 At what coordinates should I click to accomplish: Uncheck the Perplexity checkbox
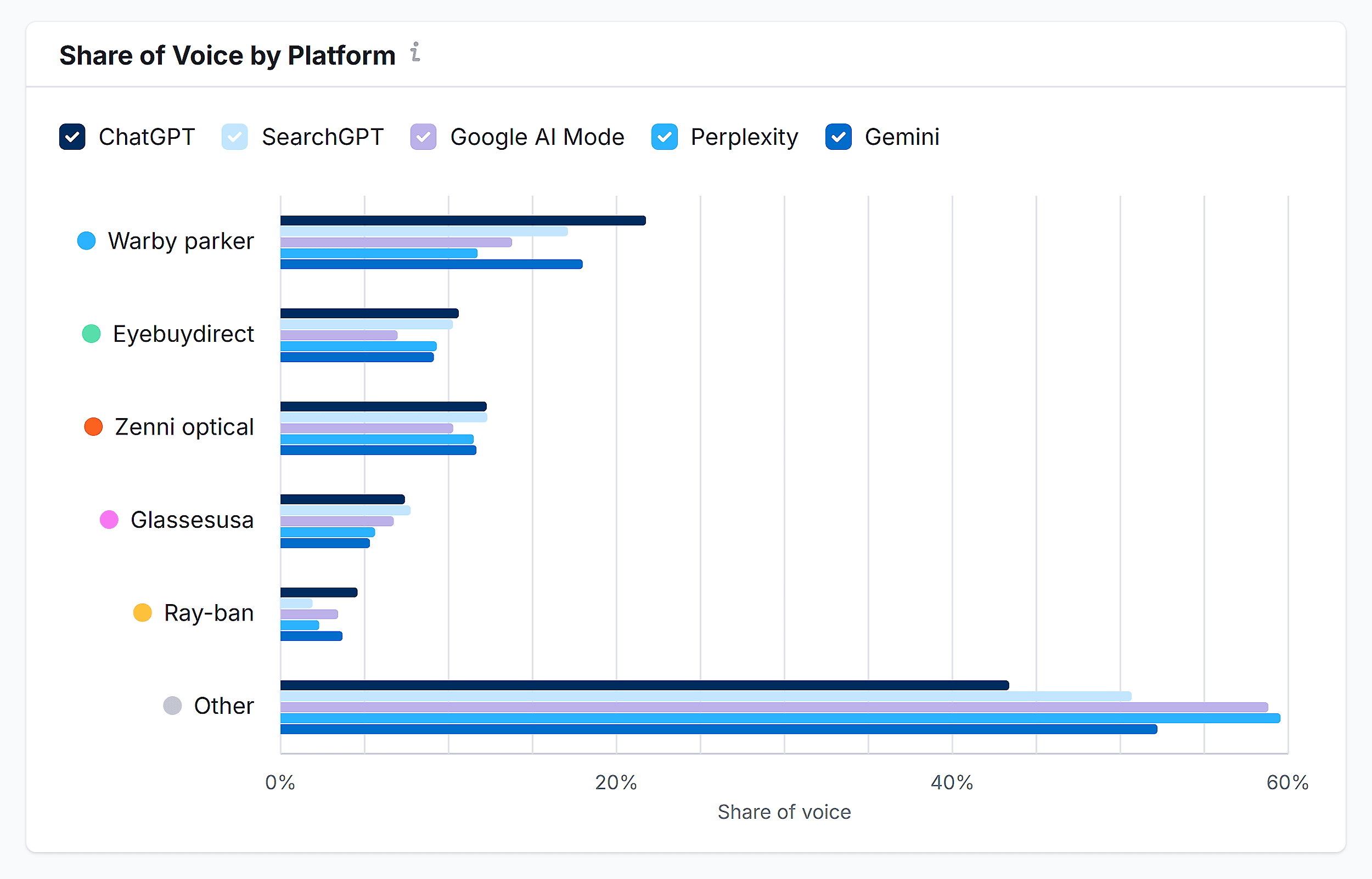[664, 137]
